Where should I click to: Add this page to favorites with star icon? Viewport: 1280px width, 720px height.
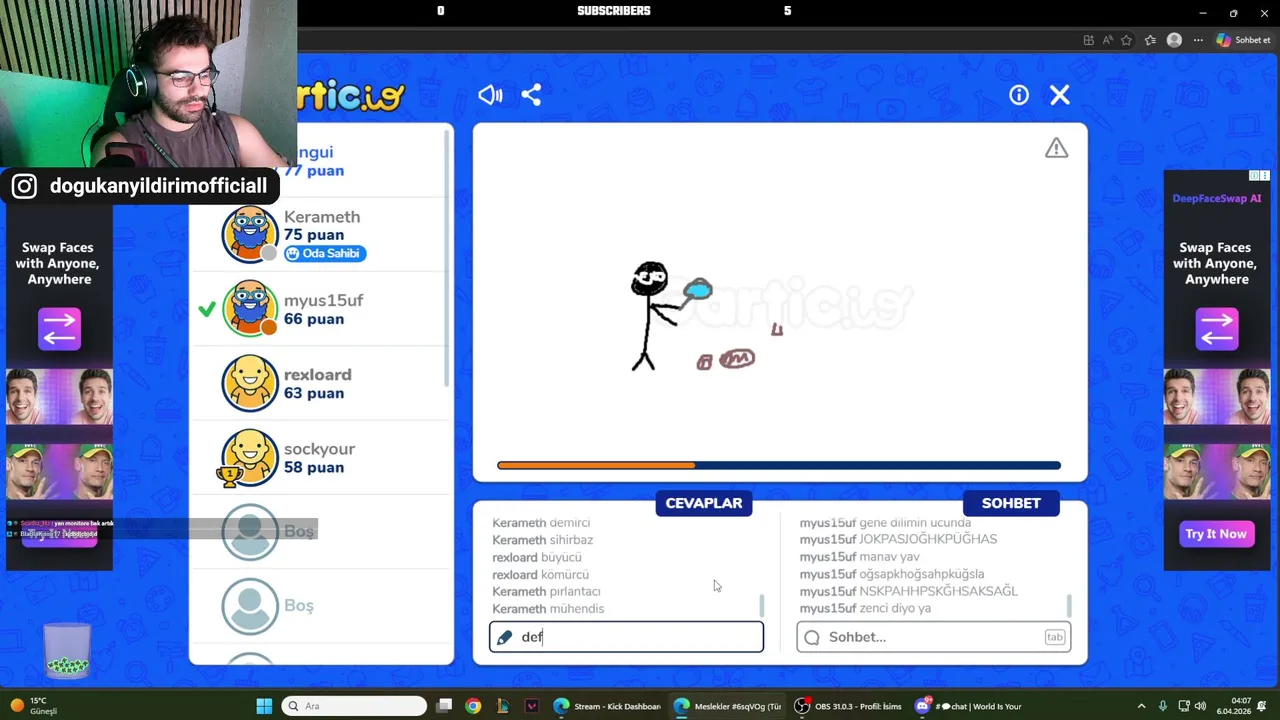pyautogui.click(x=1126, y=40)
